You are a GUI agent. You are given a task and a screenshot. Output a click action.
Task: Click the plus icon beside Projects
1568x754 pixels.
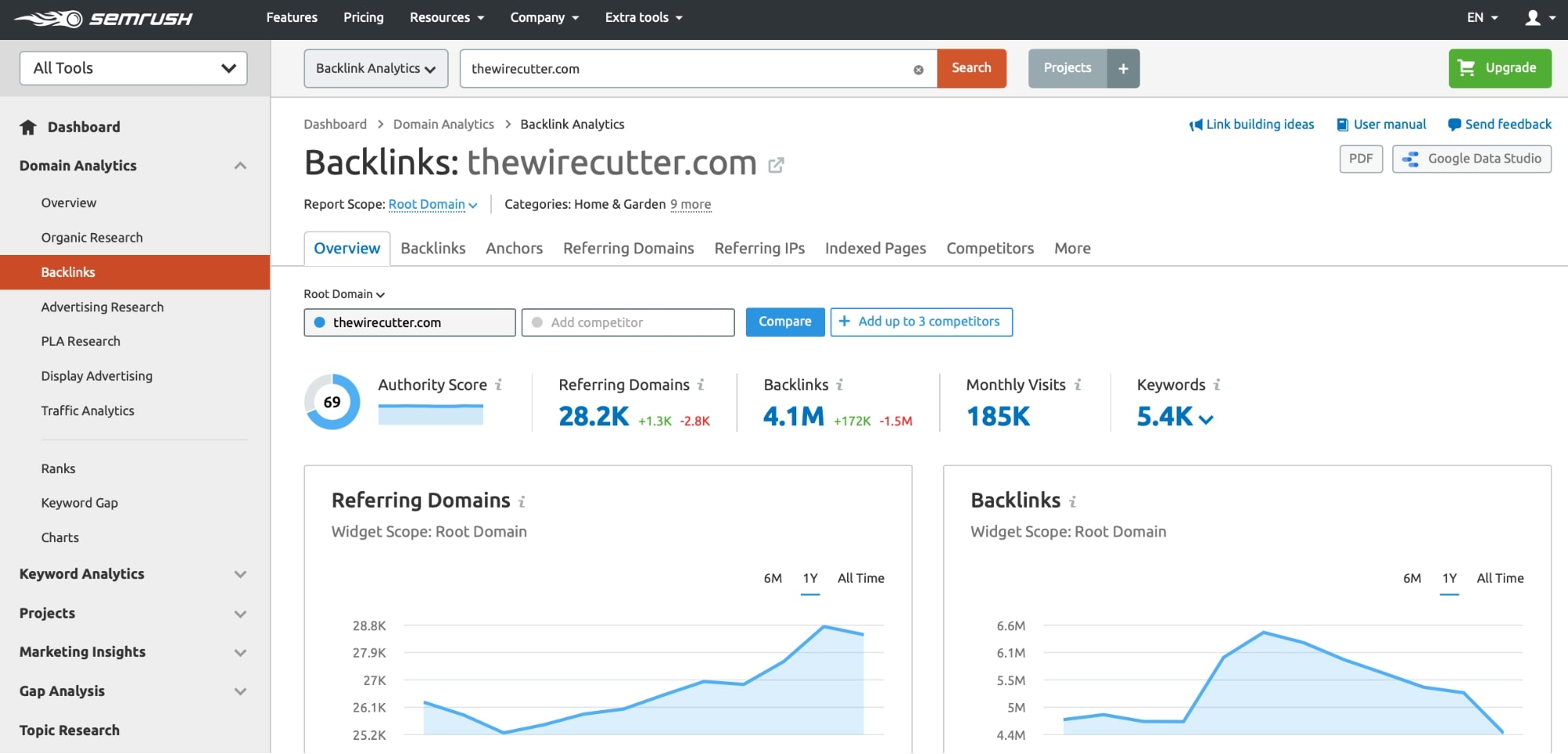(1123, 68)
